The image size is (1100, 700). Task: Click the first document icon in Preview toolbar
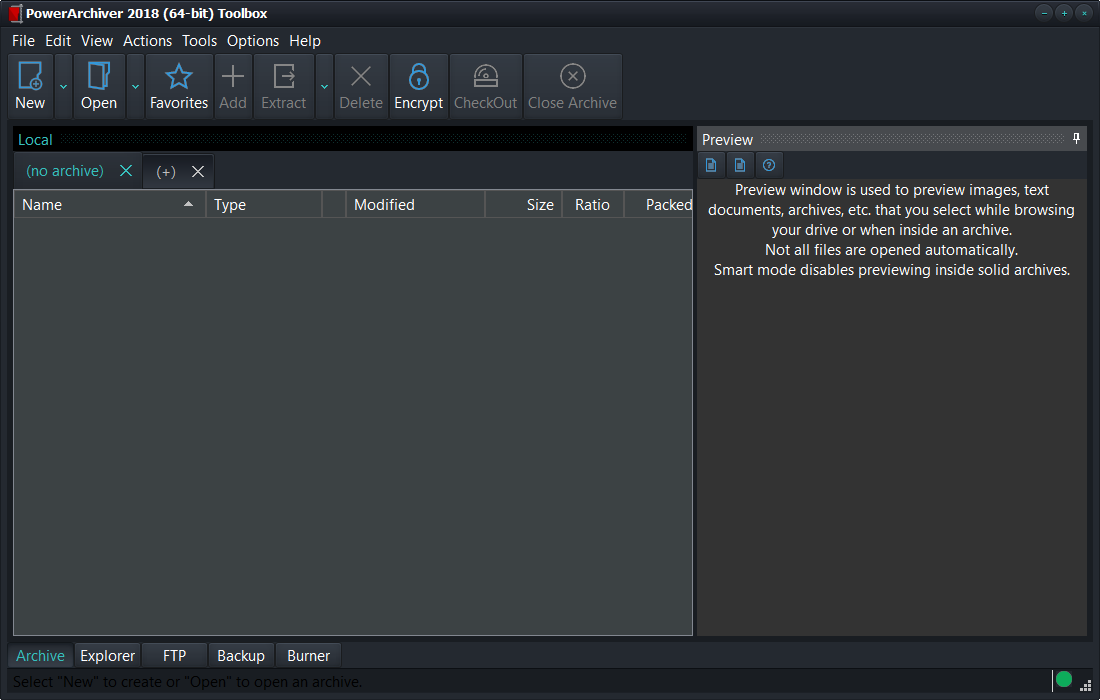pyautogui.click(x=711, y=166)
